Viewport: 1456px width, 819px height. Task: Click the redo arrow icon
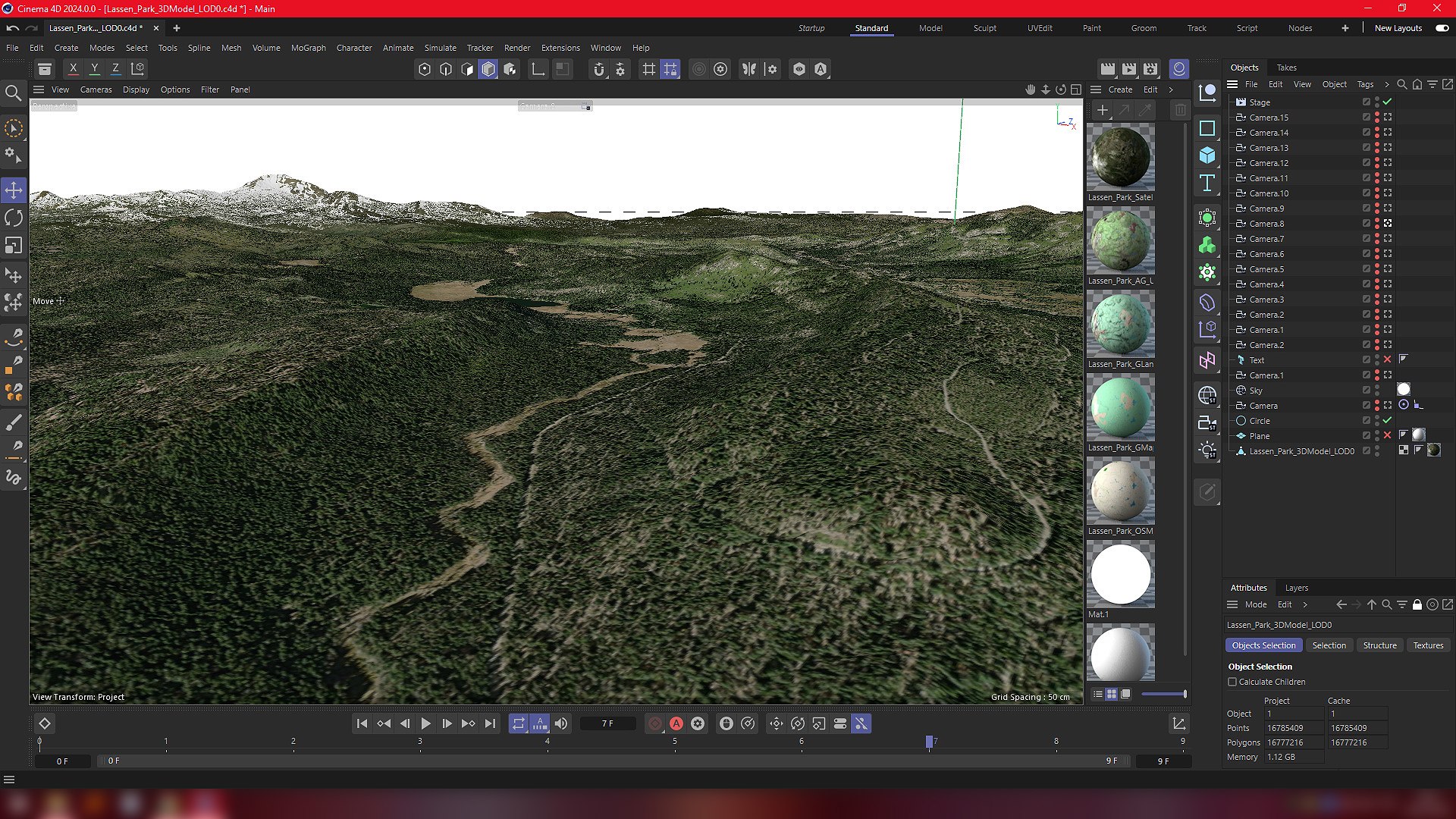tap(32, 28)
